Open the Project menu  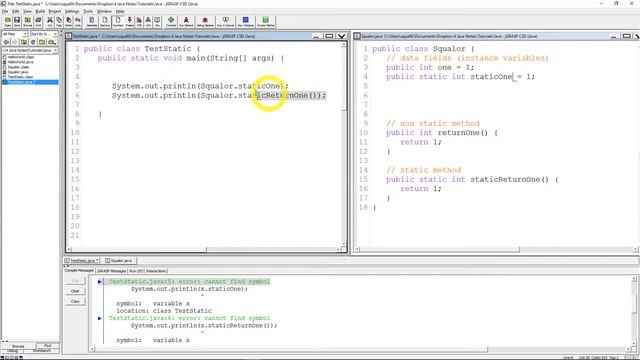click(55, 11)
